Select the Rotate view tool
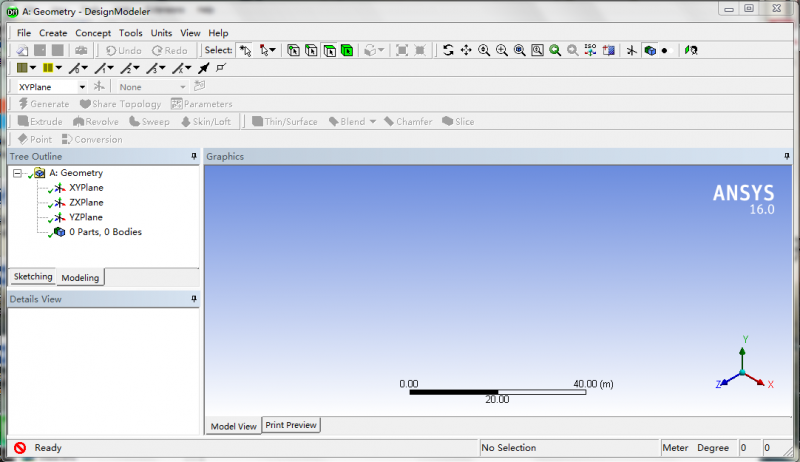Viewport: 800px width, 462px height. pos(448,50)
